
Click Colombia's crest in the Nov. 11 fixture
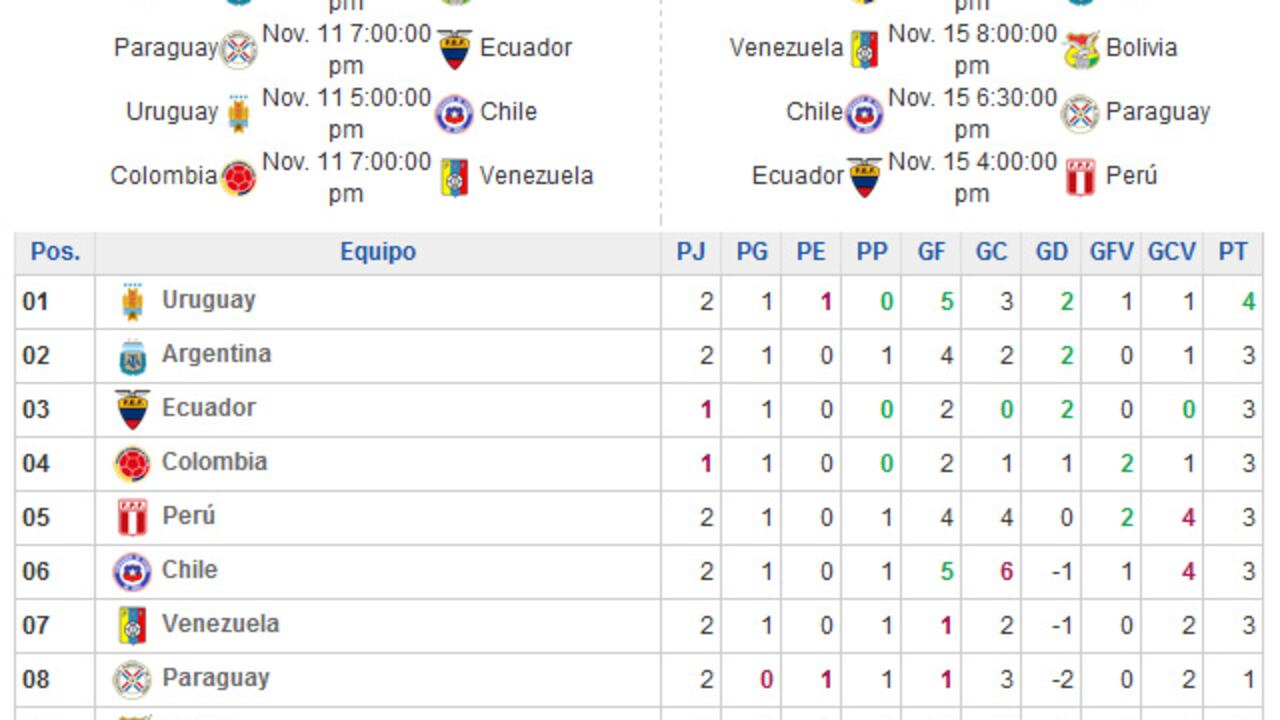coord(239,178)
